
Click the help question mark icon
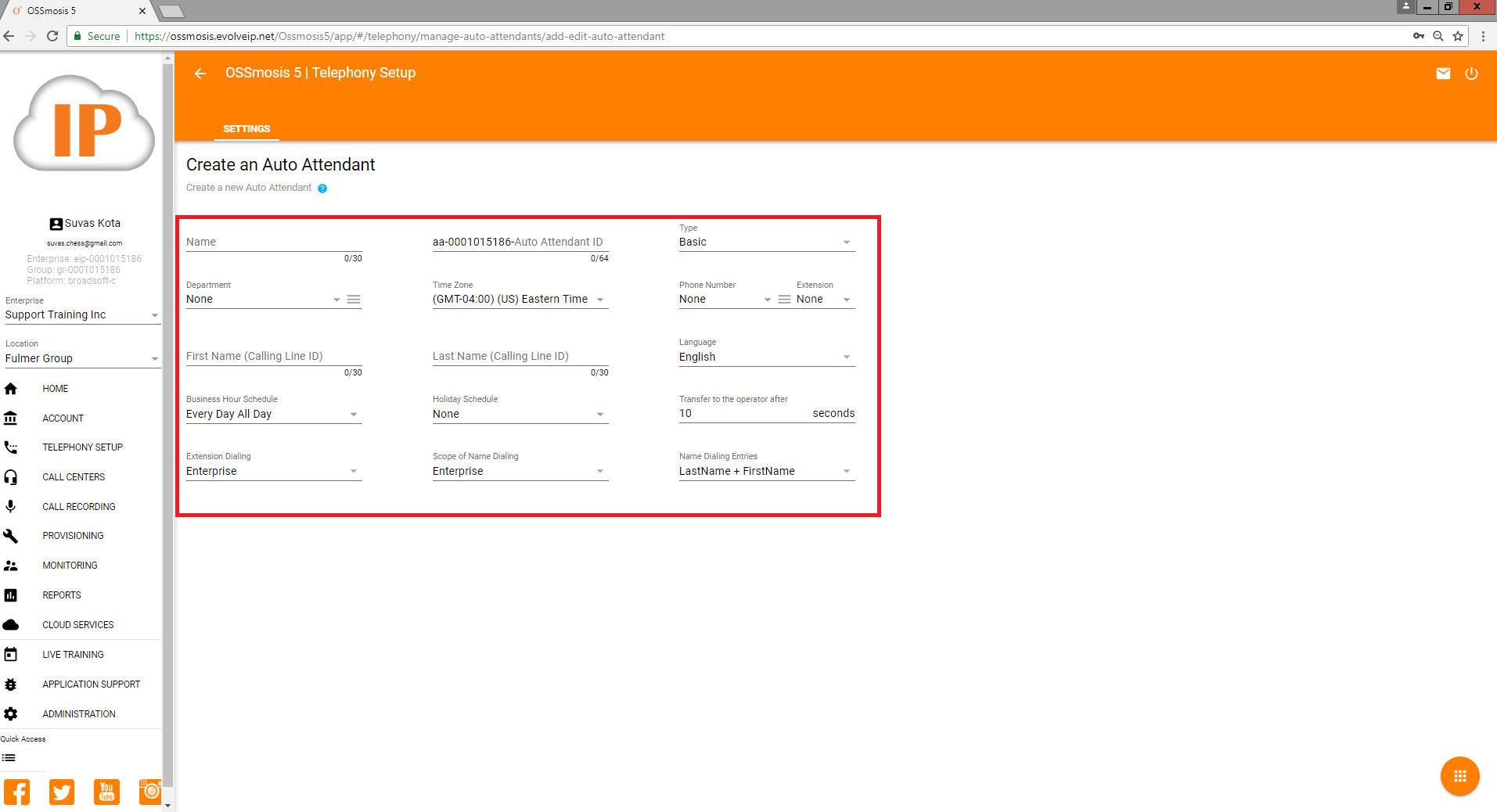click(322, 189)
